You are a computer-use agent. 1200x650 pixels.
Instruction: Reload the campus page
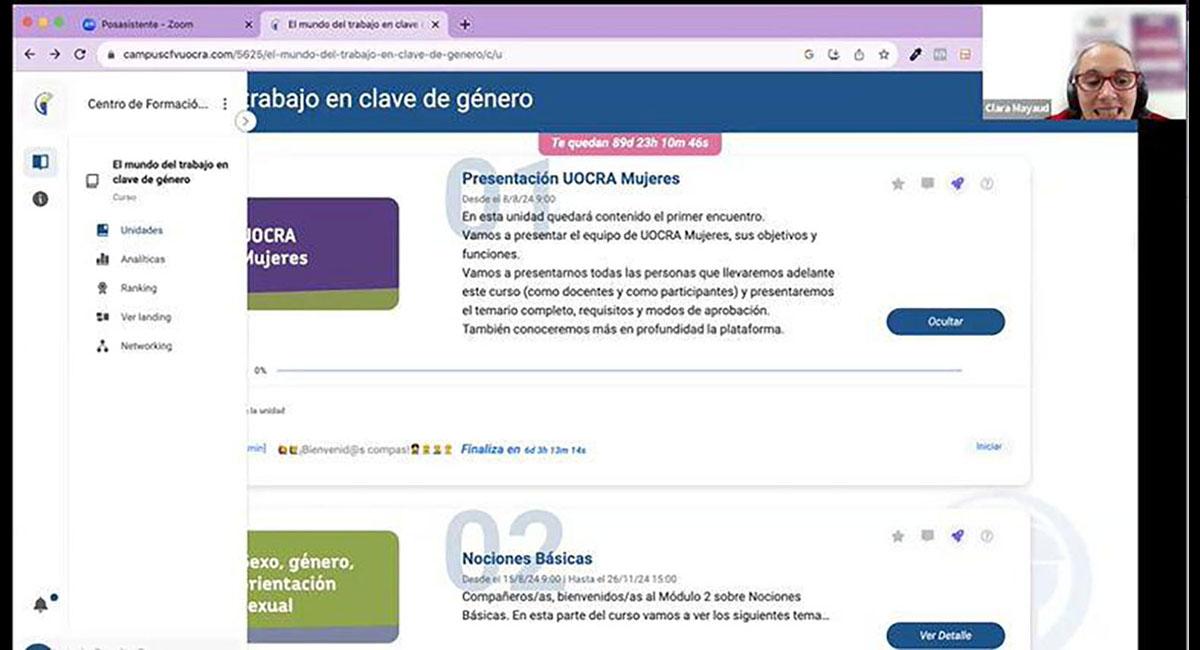click(x=80, y=54)
